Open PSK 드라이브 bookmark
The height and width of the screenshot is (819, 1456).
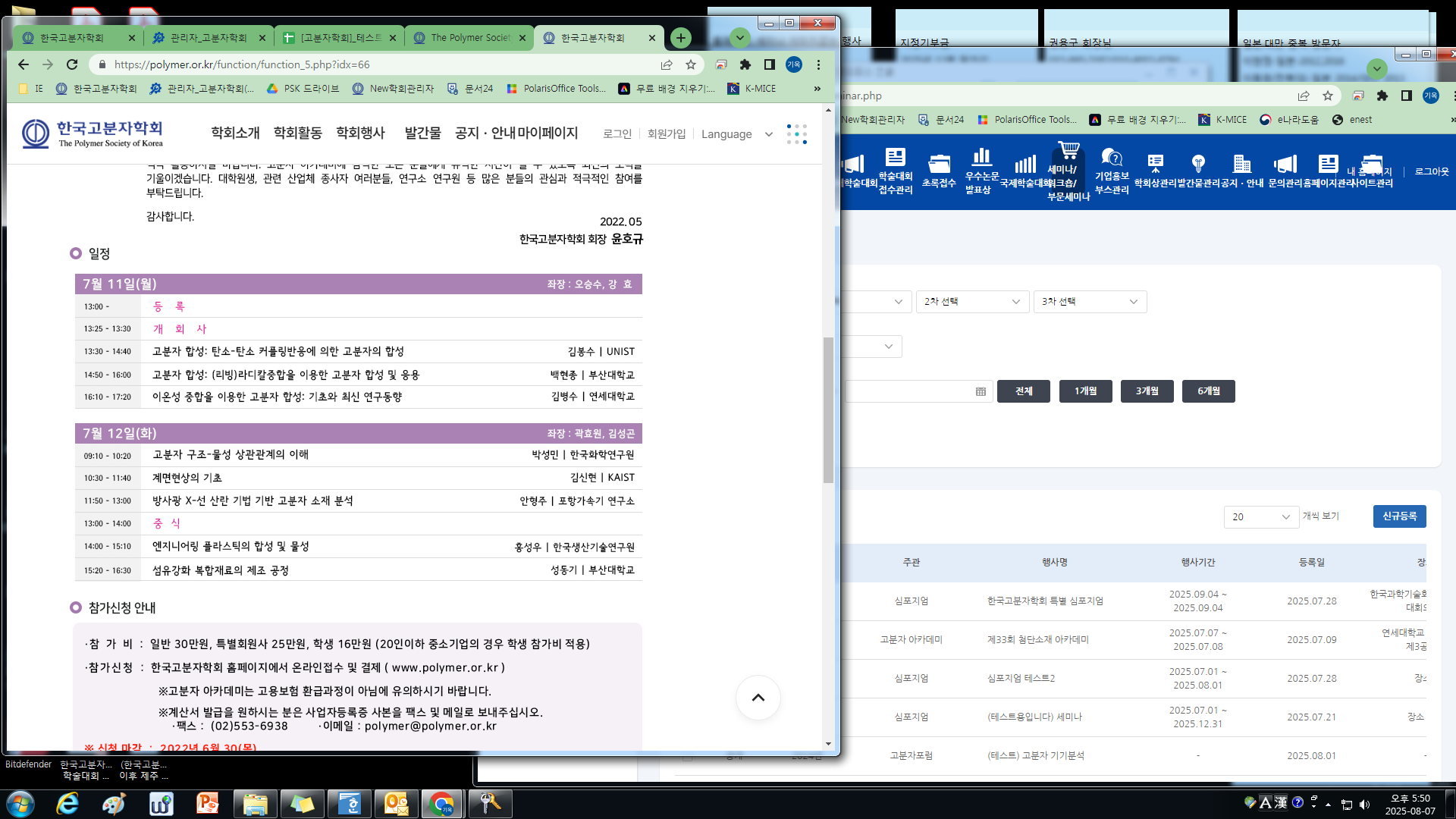[303, 89]
